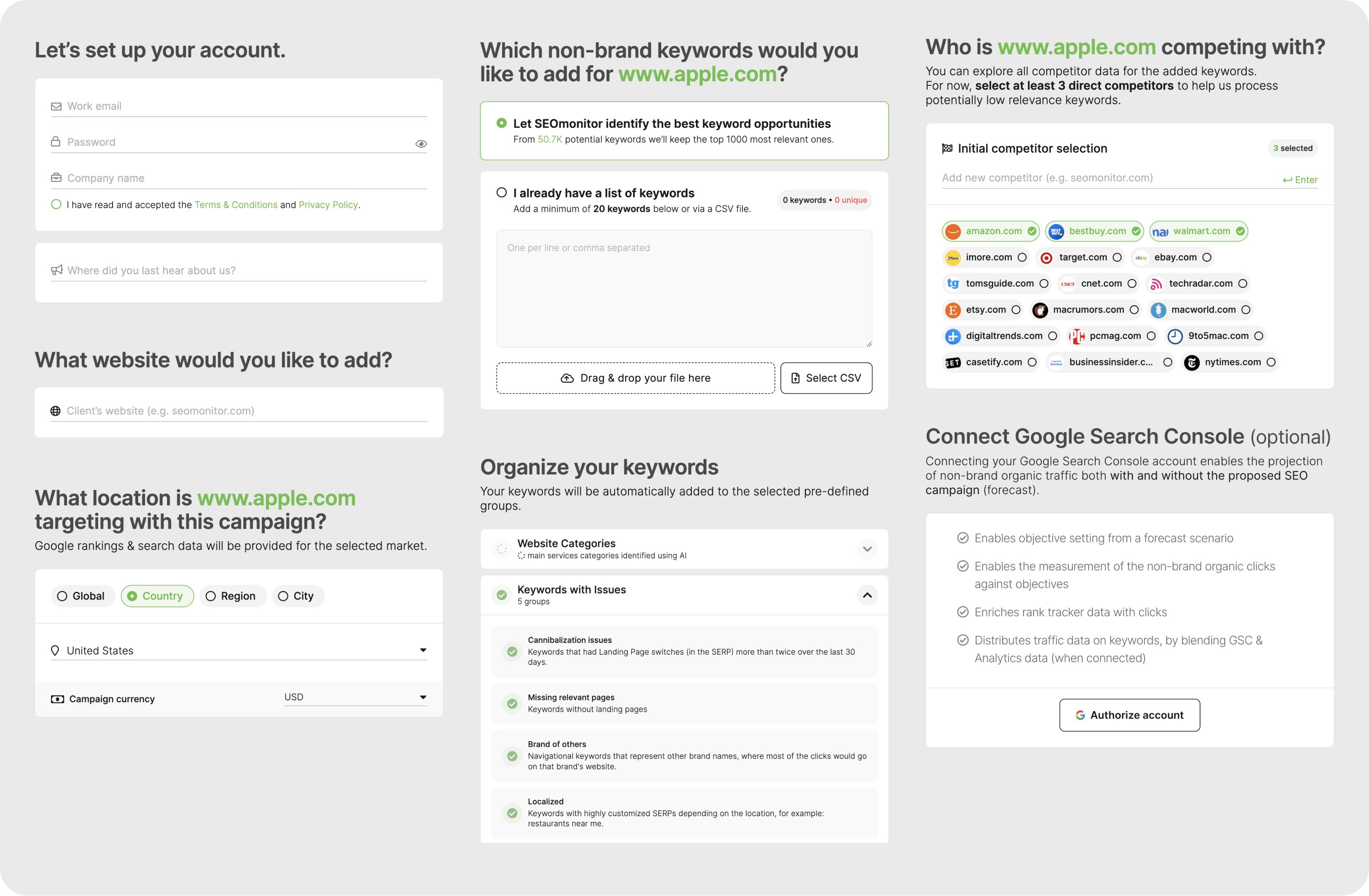
Task: Toggle Brand of others group checkmark
Action: pyautogui.click(x=512, y=755)
